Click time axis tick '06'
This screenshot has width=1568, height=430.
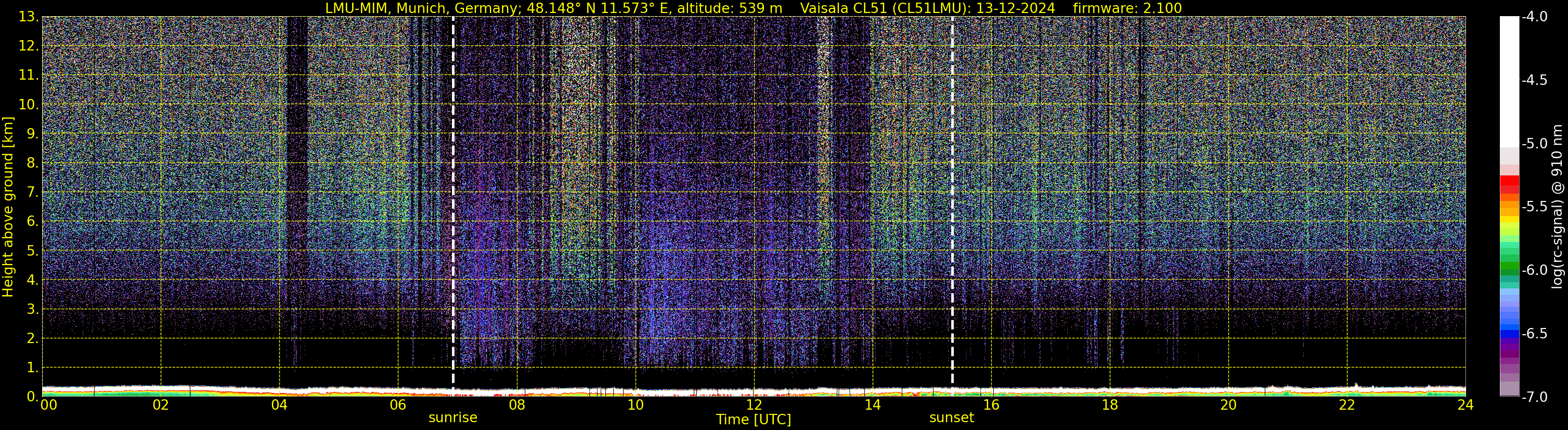[398, 405]
